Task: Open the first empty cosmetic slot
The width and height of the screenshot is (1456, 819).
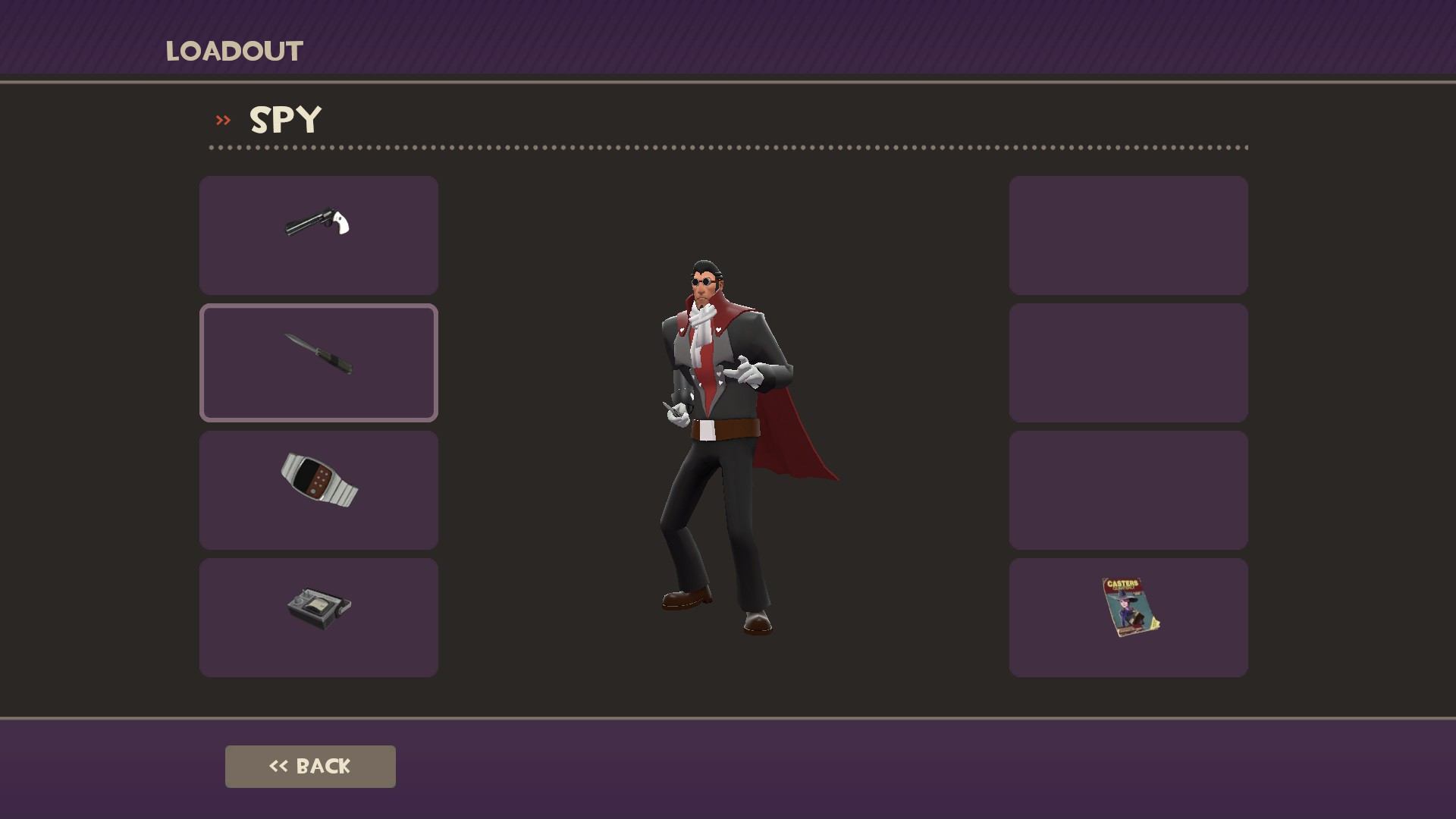Action: click(1128, 235)
